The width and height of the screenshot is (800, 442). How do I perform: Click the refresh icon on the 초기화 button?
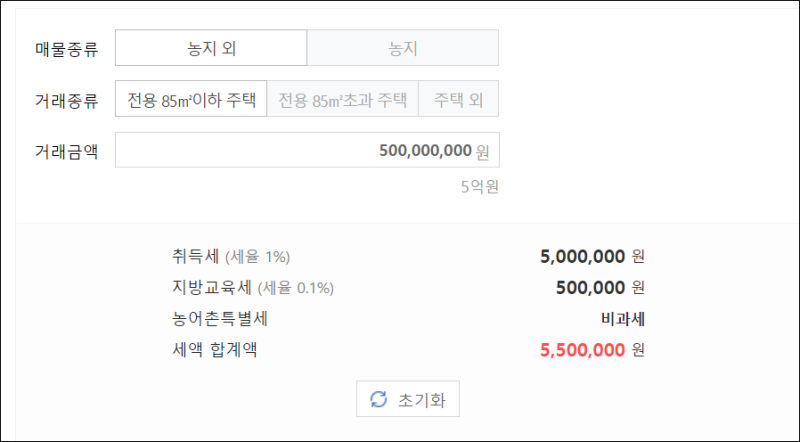(378, 400)
